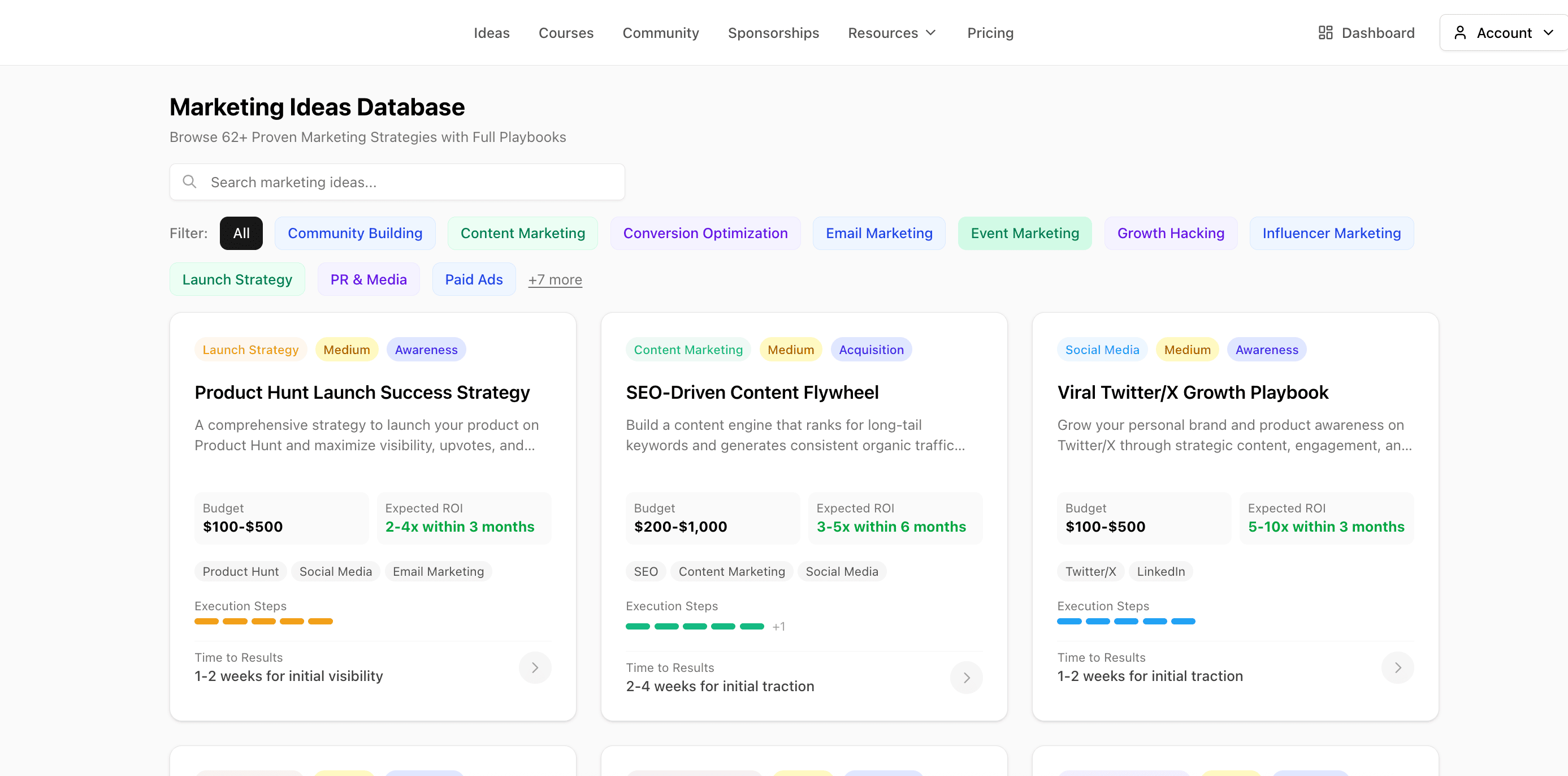Screen dimensions: 1568x776
Task: Click the Dashboard grid icon
Action: 1325,33
